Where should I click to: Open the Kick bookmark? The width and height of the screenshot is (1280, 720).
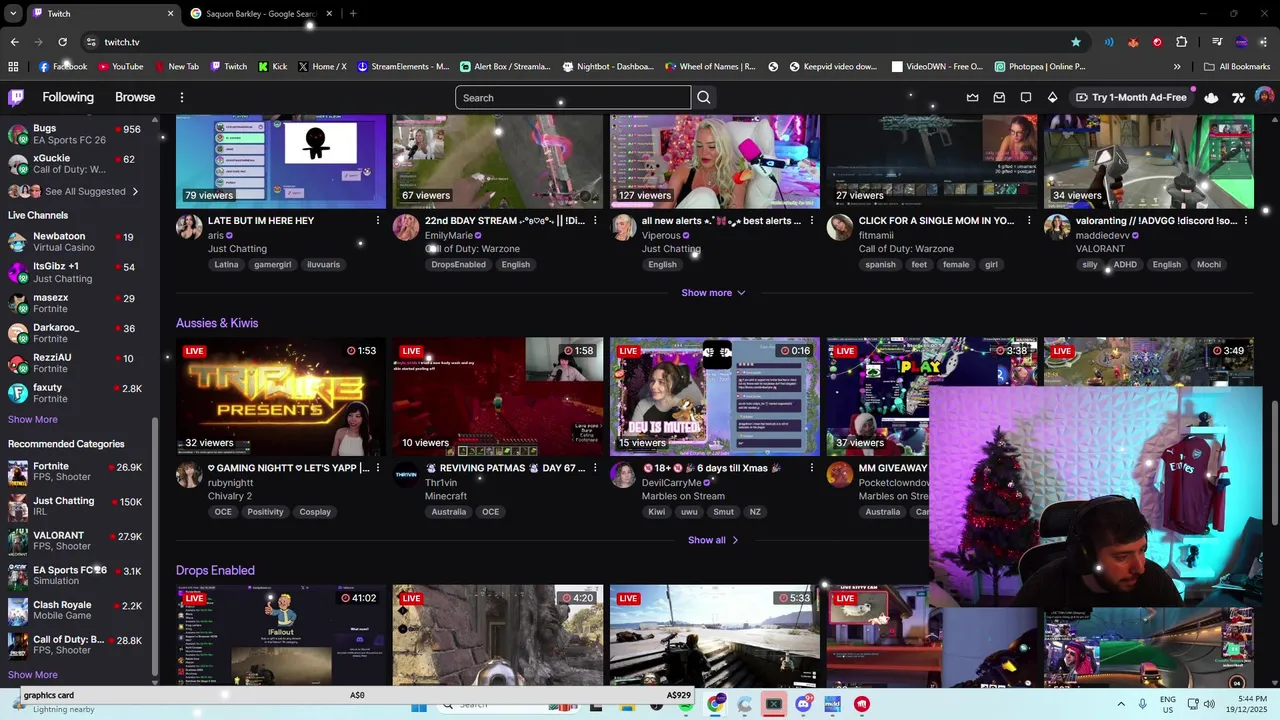272,67
